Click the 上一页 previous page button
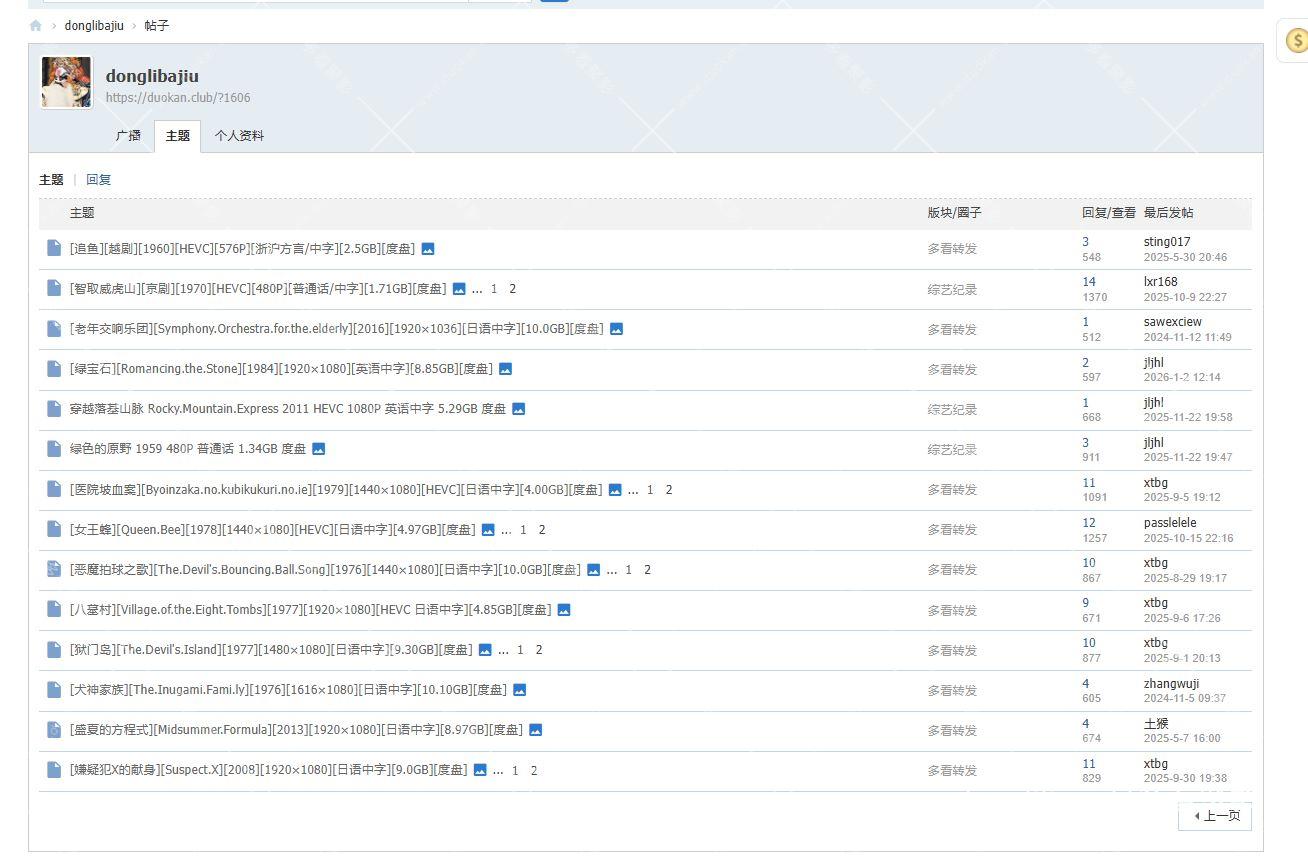Viewport: 1308px width, 867px height. pos(1216,816)
